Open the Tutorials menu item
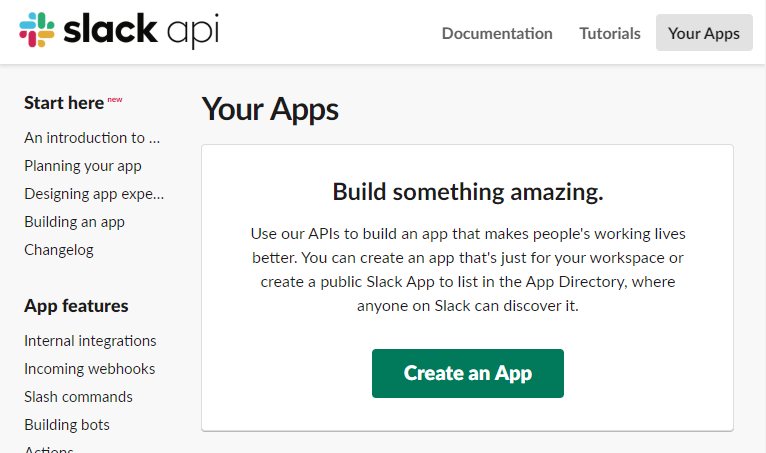766x453 pixels. coord(610,33)
